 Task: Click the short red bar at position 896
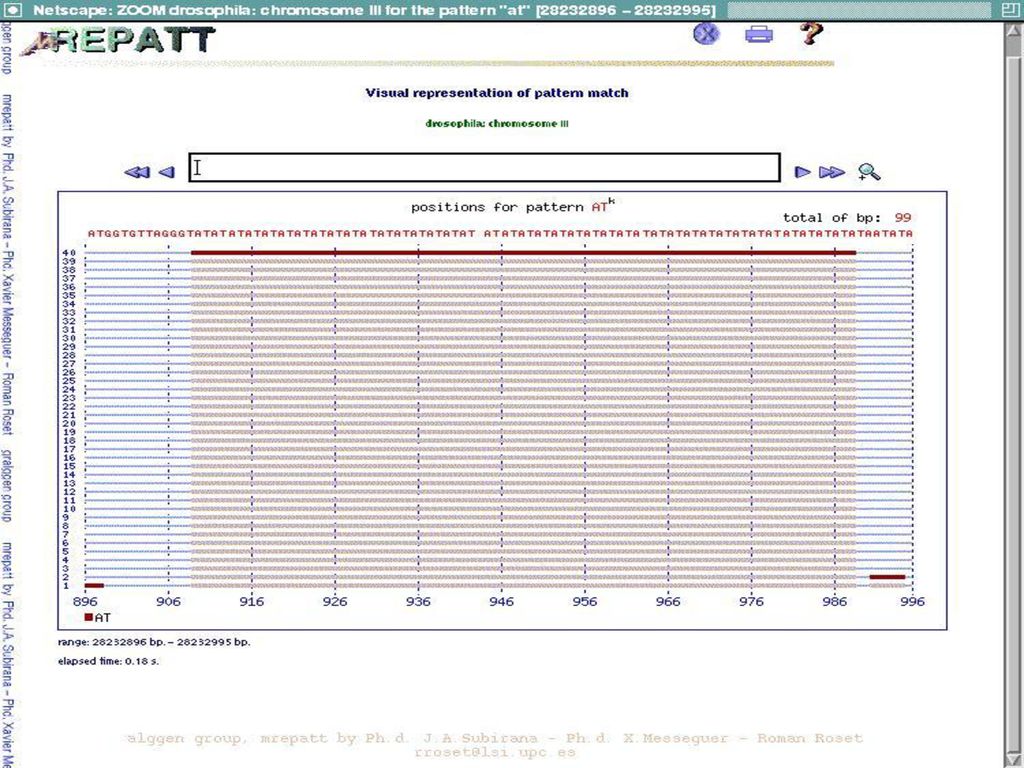tap(95, 586)
